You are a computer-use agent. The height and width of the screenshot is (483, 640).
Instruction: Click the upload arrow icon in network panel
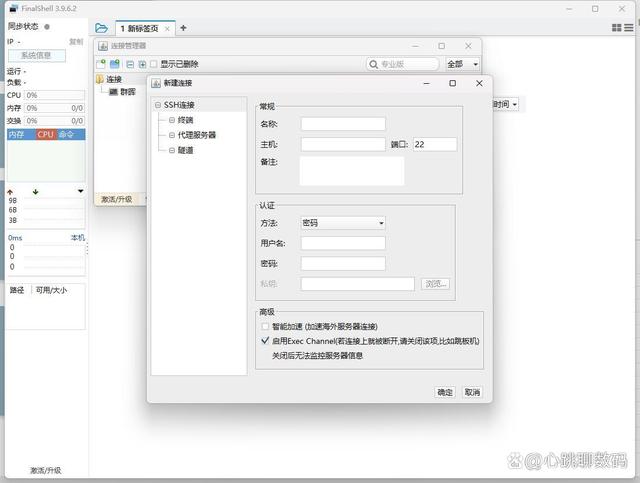[10, 191]
